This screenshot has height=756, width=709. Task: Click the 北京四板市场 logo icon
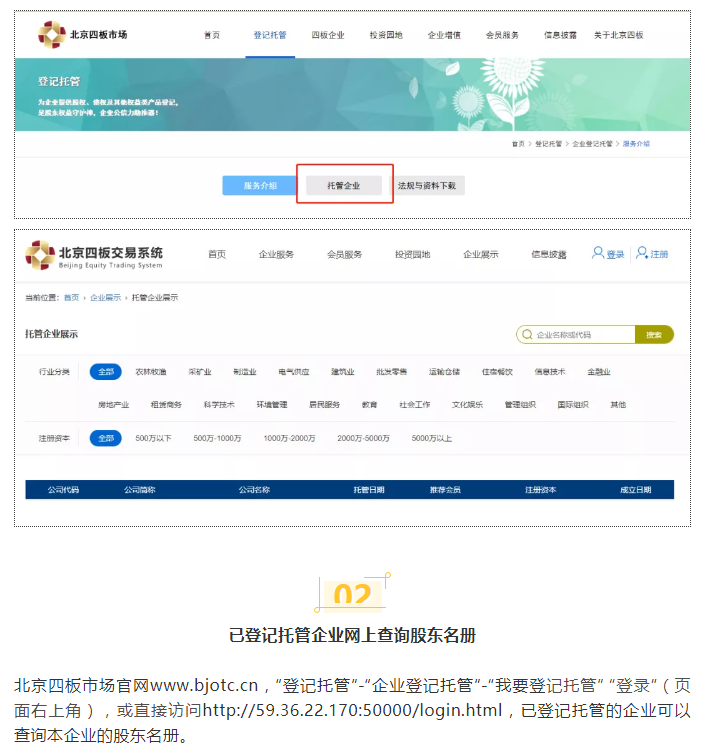[x=52, y=35]
